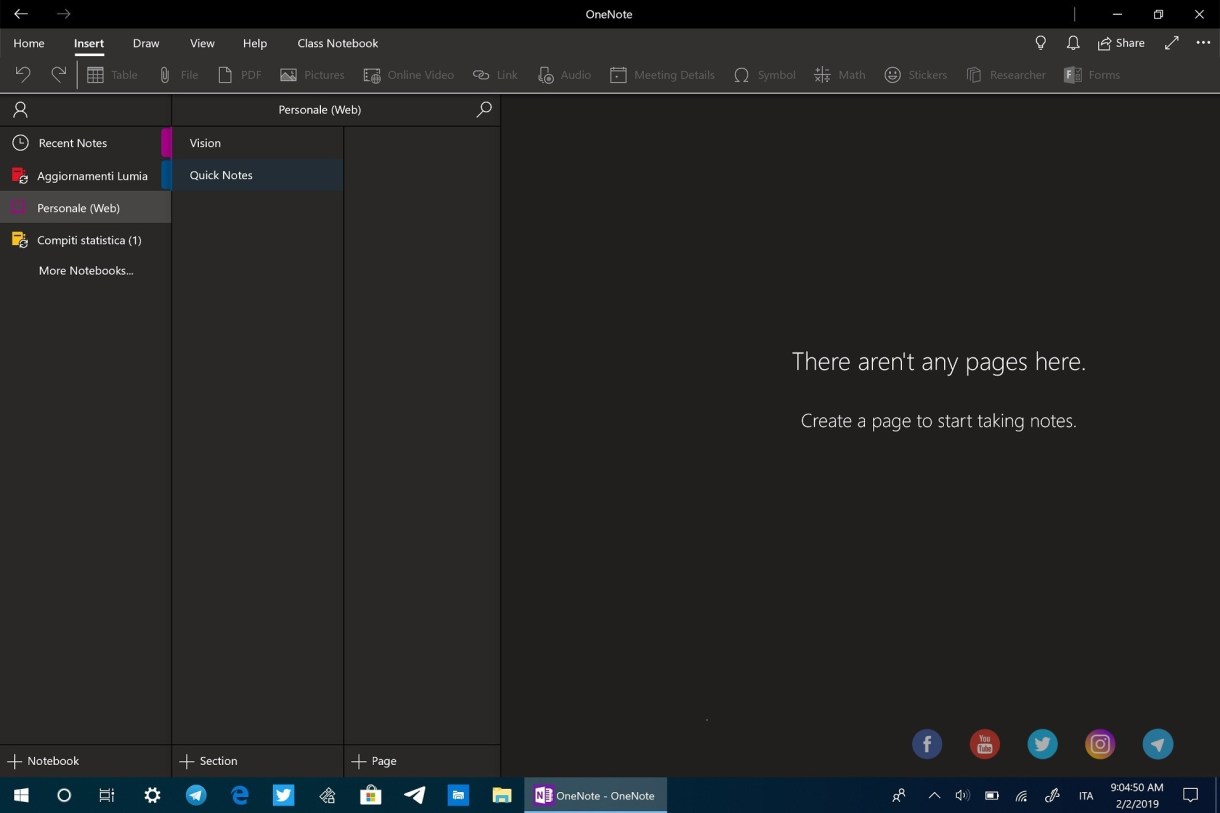Open the volume control in tray

click(x=962, y=796)
